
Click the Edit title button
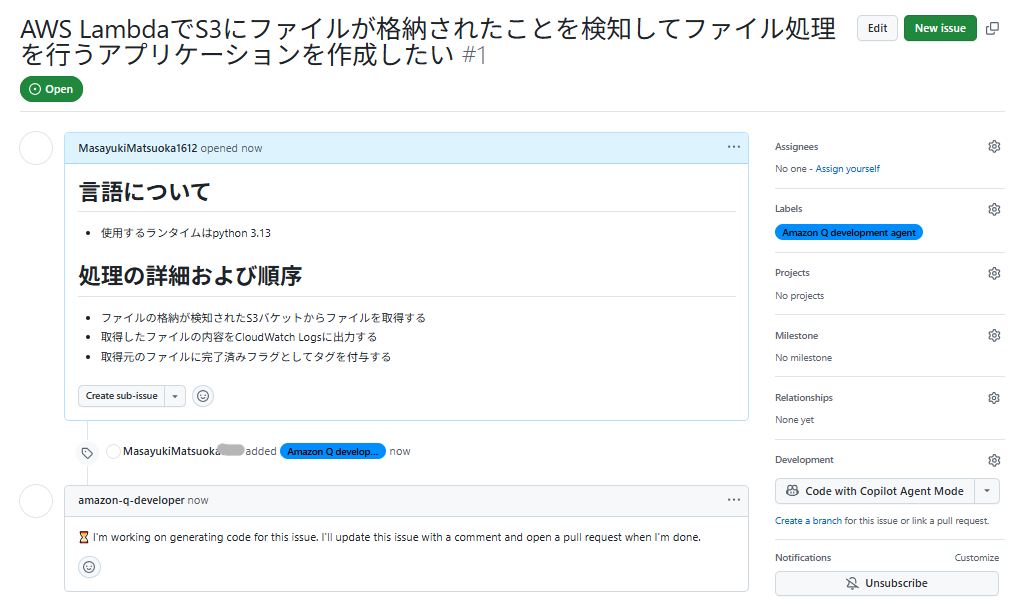tap(877, 28)
